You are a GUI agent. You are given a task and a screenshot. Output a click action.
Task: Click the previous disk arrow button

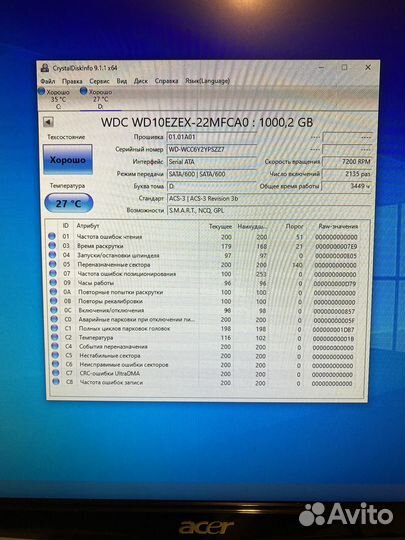coord(48,122)
